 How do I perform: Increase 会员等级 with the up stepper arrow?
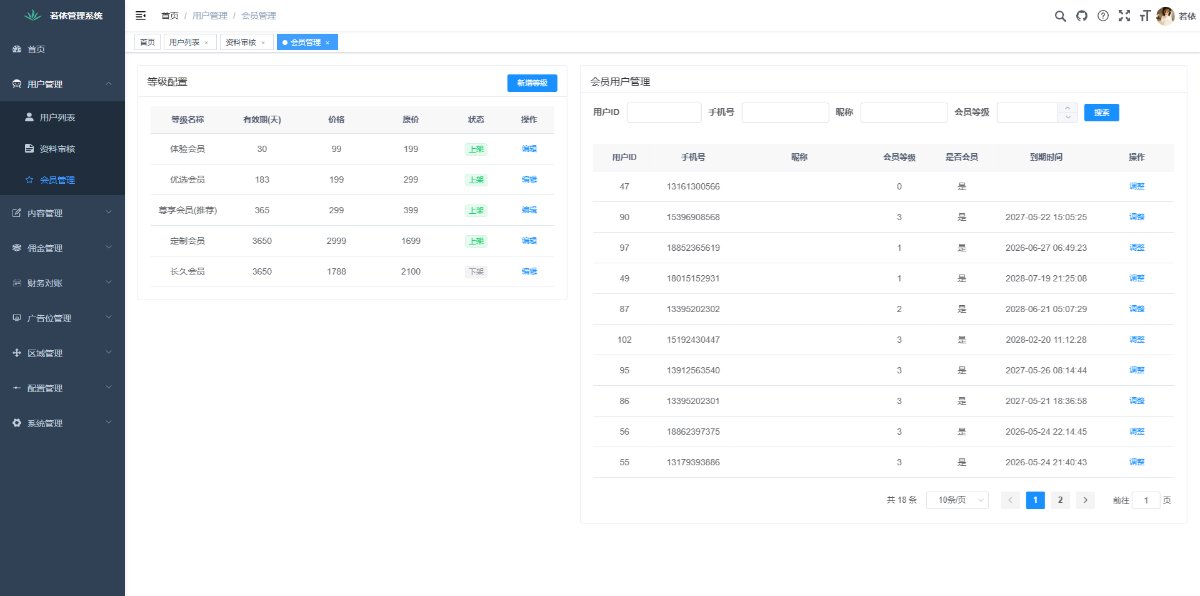point(1068,108)
